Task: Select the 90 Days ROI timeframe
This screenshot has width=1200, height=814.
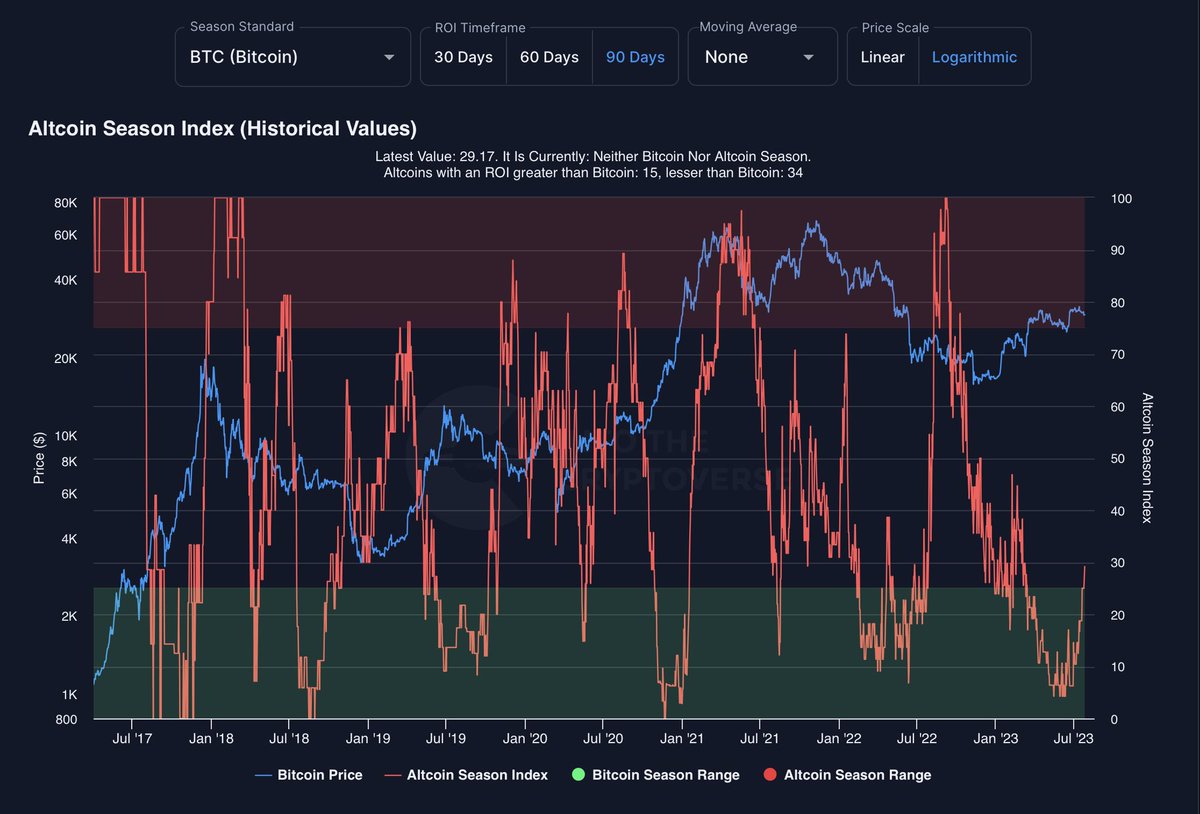Action: (635, 57)
